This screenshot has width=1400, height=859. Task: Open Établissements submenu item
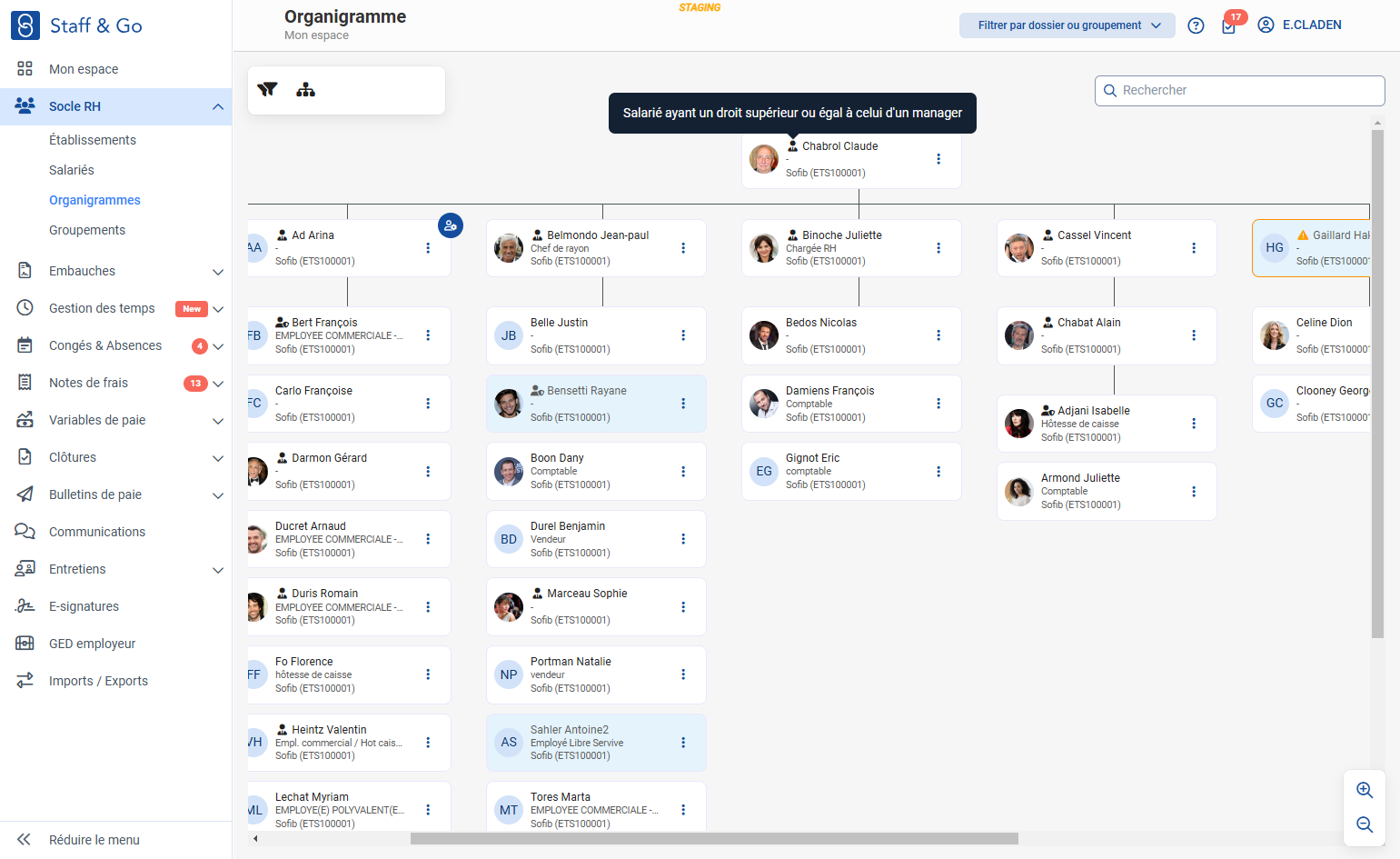point(93,140)
